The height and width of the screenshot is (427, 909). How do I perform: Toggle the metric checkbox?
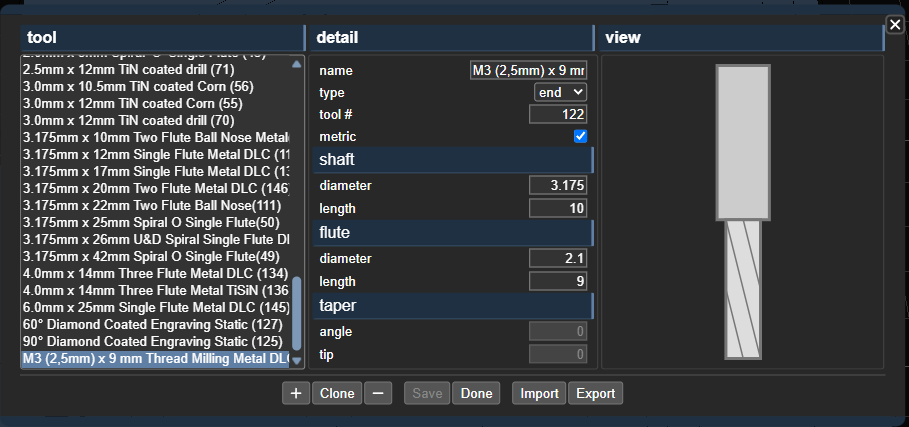click(580, 136)
